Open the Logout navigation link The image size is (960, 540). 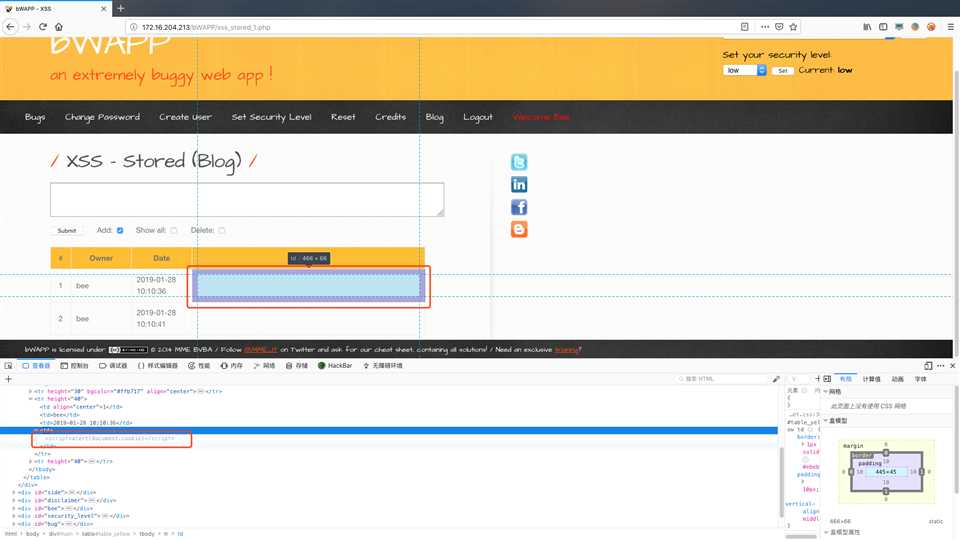478,117
